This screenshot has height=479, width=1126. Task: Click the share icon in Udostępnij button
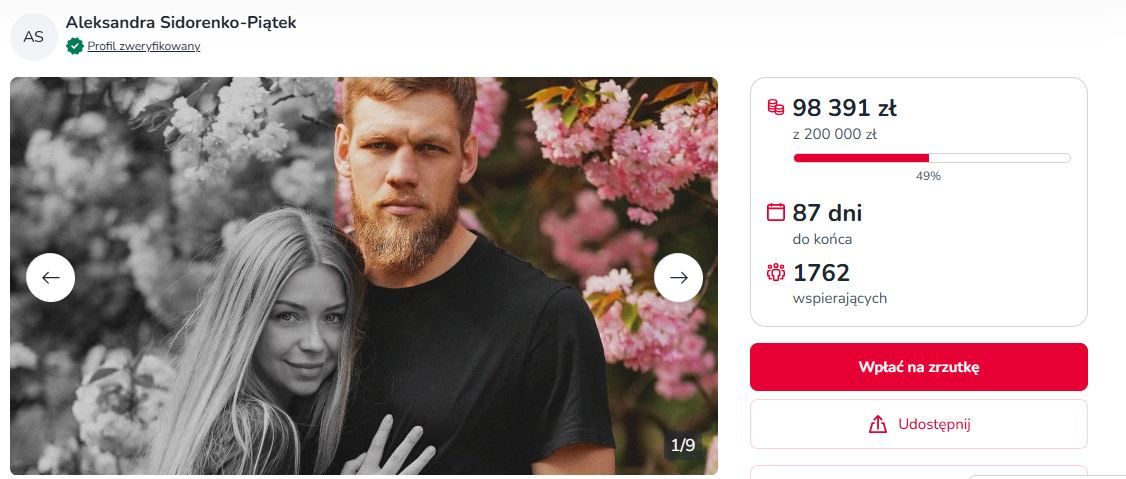(878, 424)
